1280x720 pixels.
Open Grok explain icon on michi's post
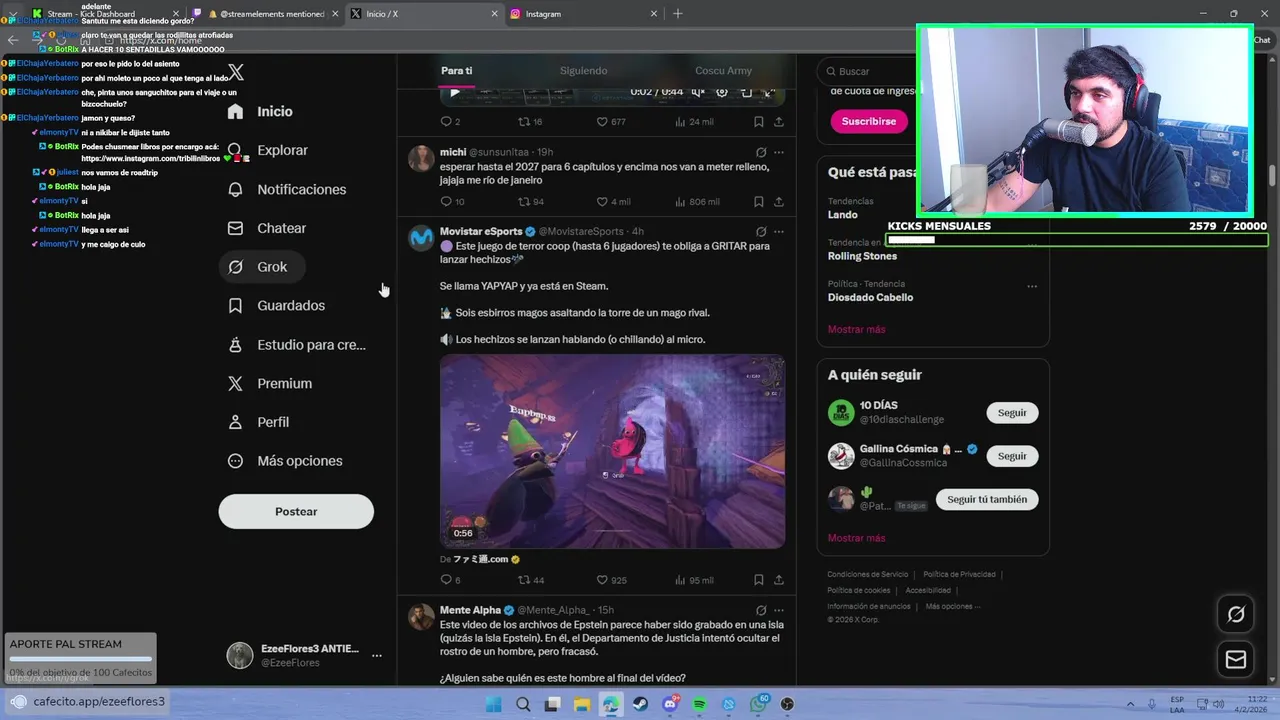click(761, 152)
